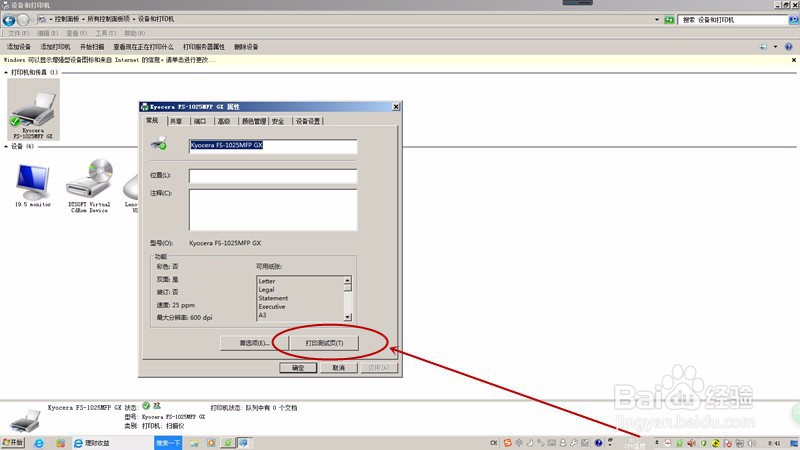Click the refresh icon beside the address bar

[x=669, y=20]
